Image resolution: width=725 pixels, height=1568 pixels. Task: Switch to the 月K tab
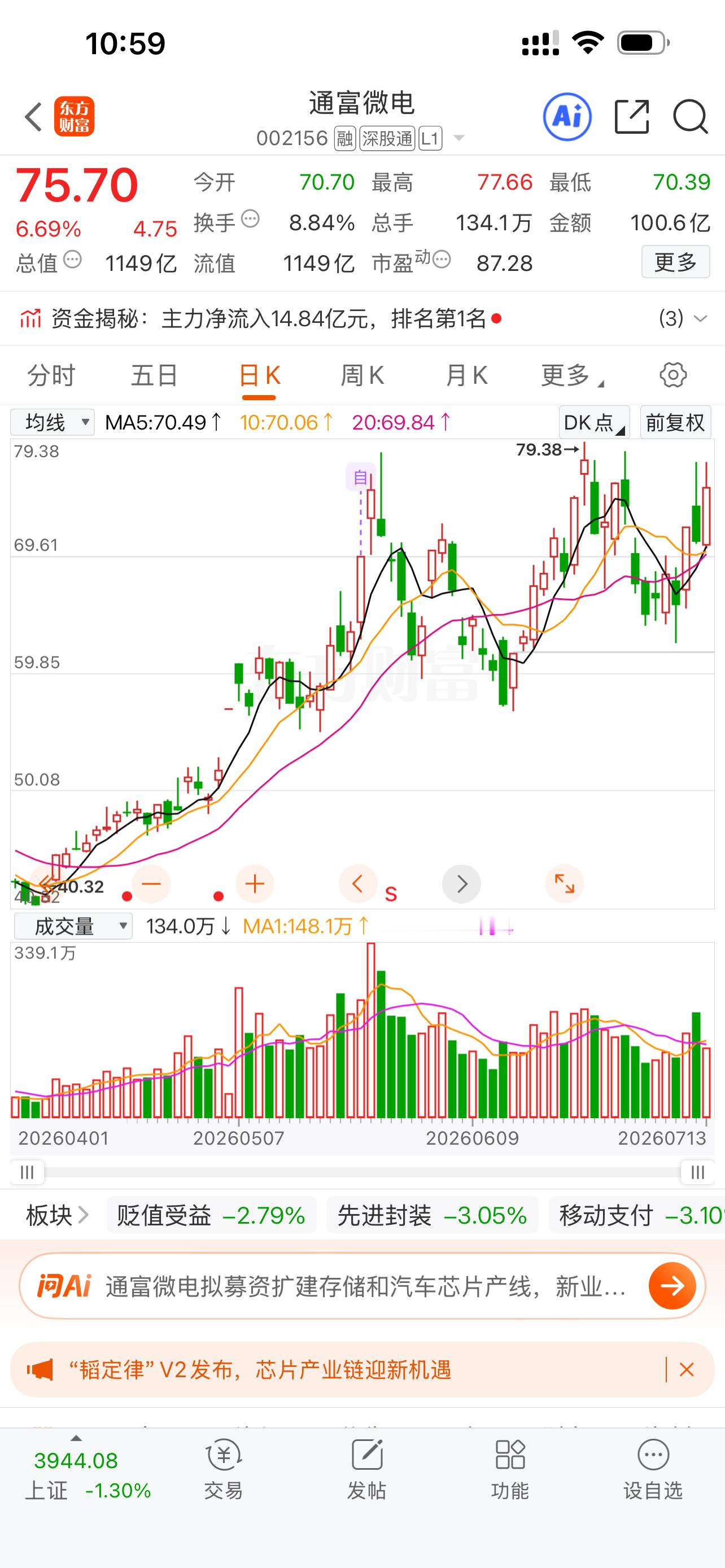click(466, 375)
